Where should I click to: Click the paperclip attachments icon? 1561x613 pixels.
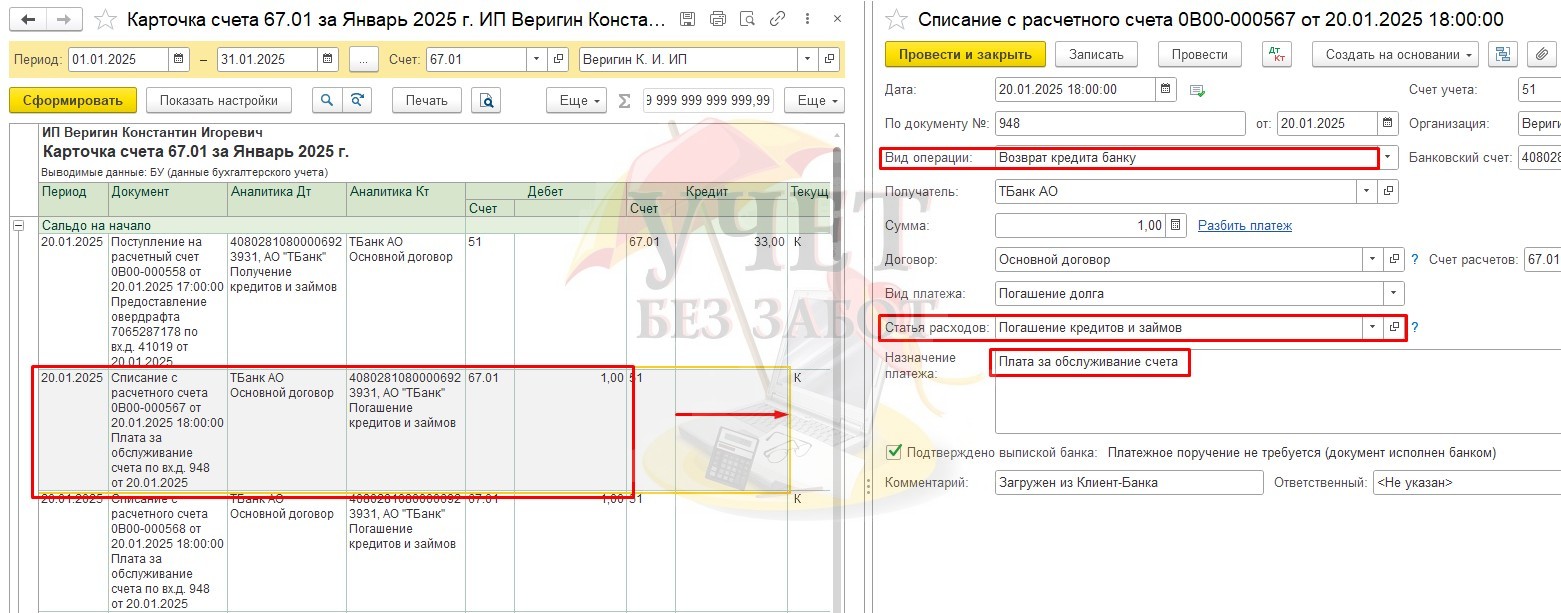(1544, 54)
